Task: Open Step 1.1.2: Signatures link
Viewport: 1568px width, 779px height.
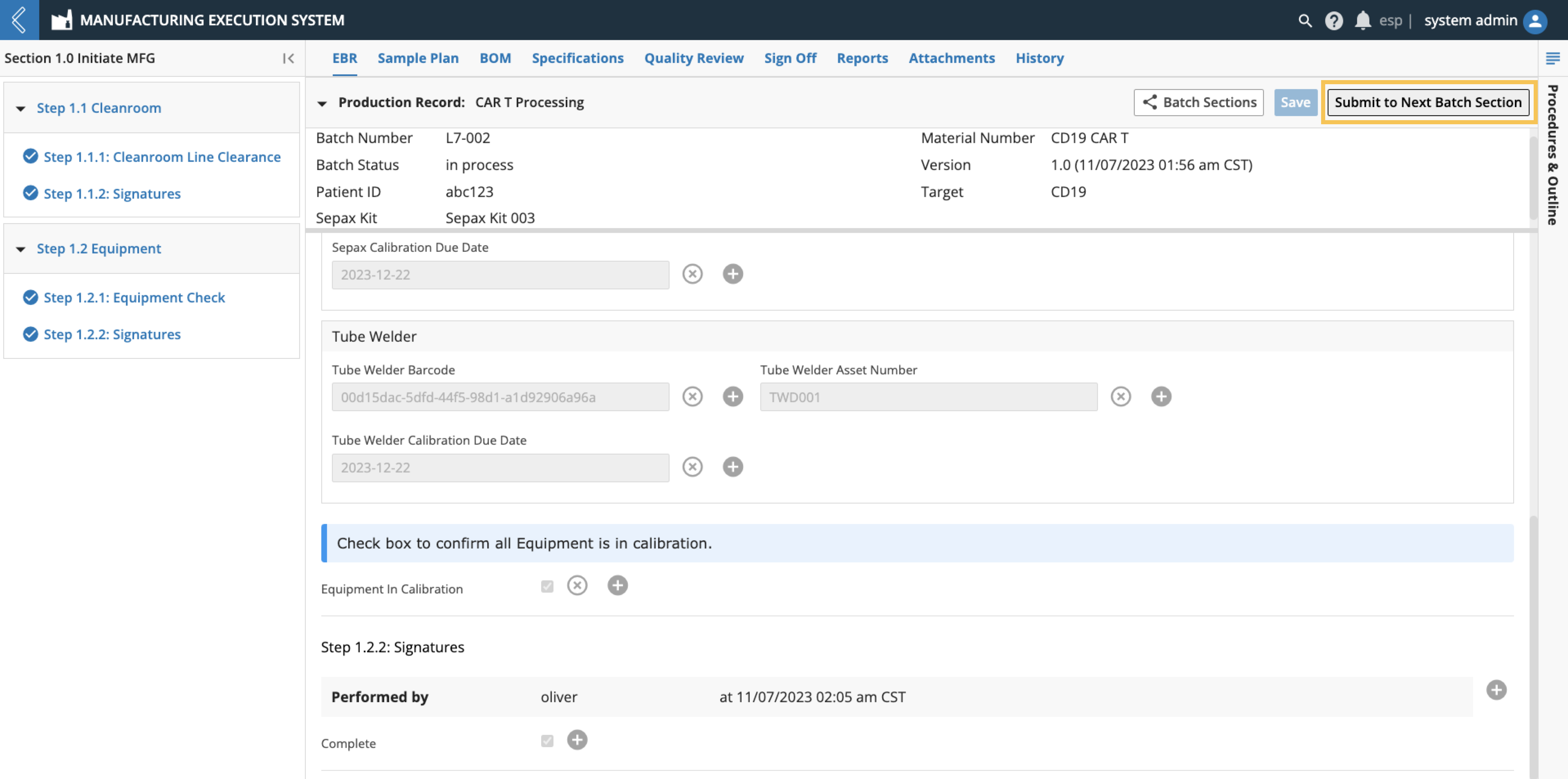Action: click(112, 194)
